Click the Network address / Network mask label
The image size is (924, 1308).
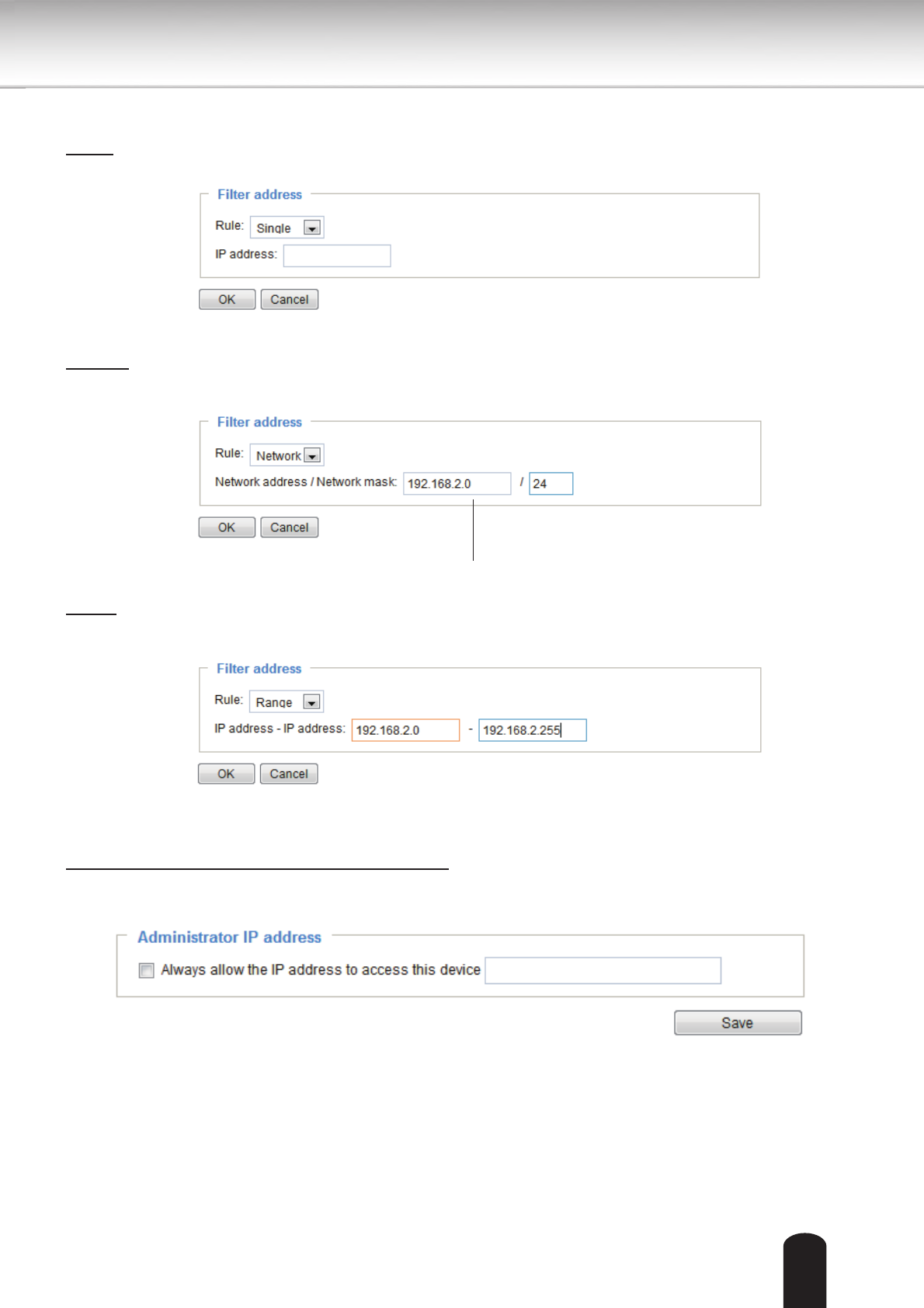pos(306,482)
